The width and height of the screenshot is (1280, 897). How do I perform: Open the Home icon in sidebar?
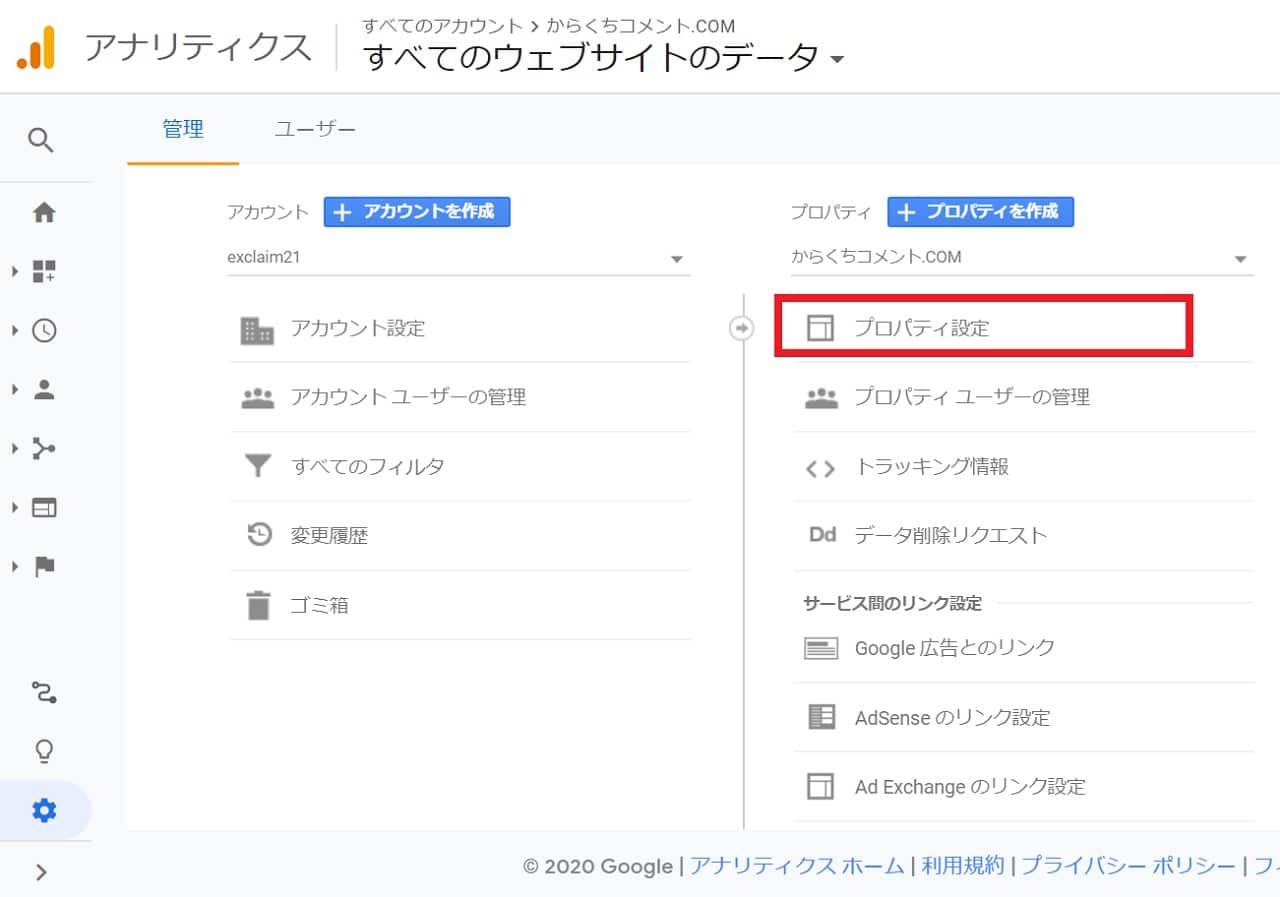coord(44,212)
